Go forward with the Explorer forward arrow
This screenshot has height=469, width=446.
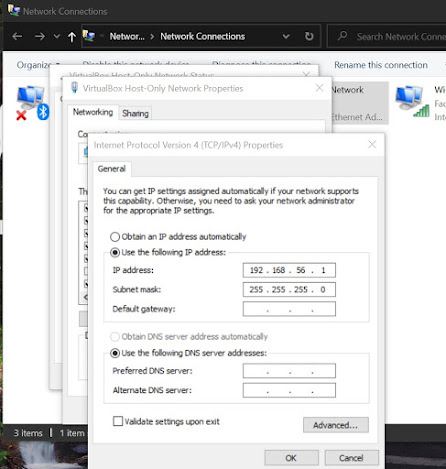coord(40,36)
